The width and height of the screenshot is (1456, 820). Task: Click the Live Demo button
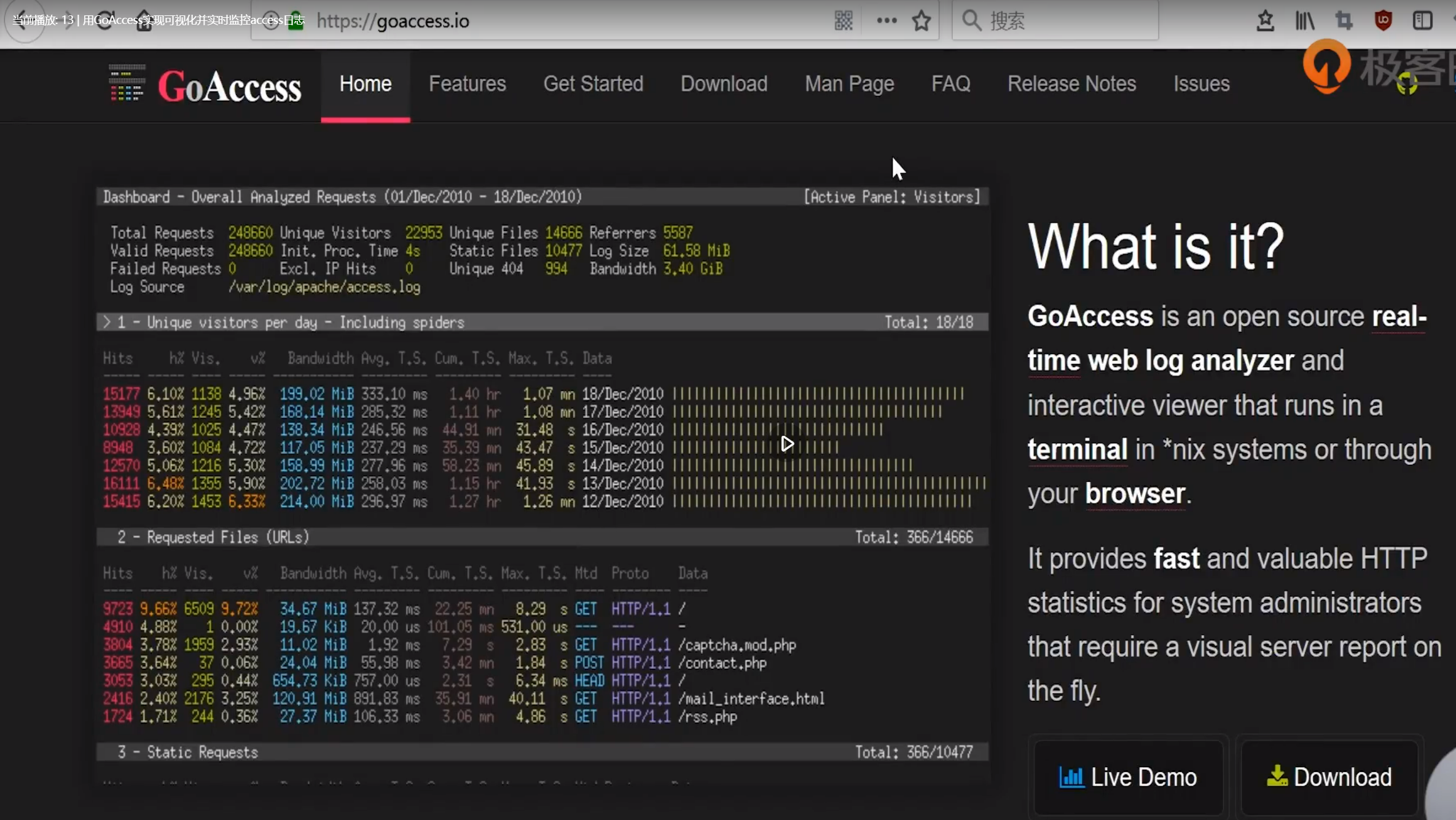tap(1129, 777)
